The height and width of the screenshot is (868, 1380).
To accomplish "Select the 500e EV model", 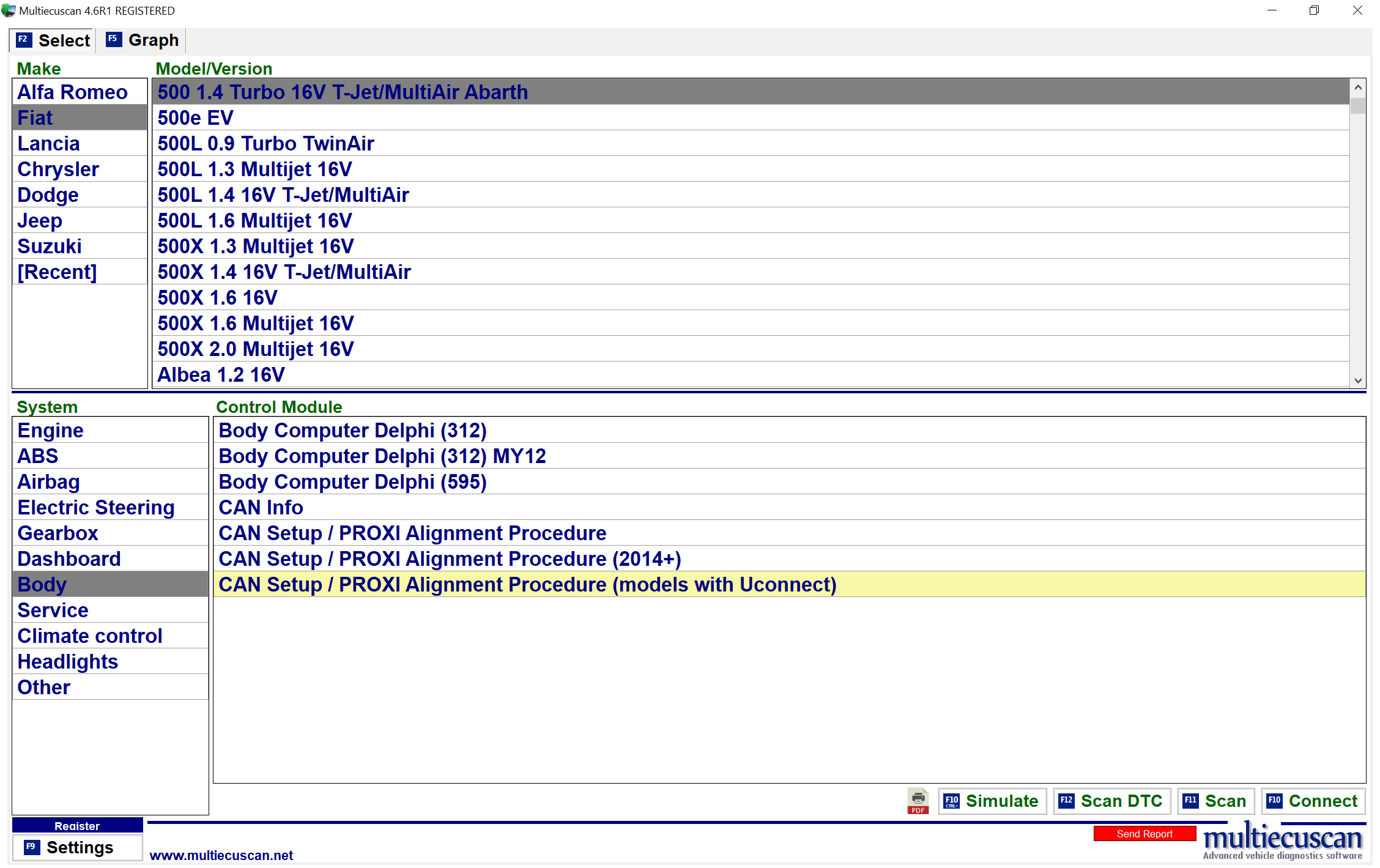I will pyautogui.click(x=751, y=117).
